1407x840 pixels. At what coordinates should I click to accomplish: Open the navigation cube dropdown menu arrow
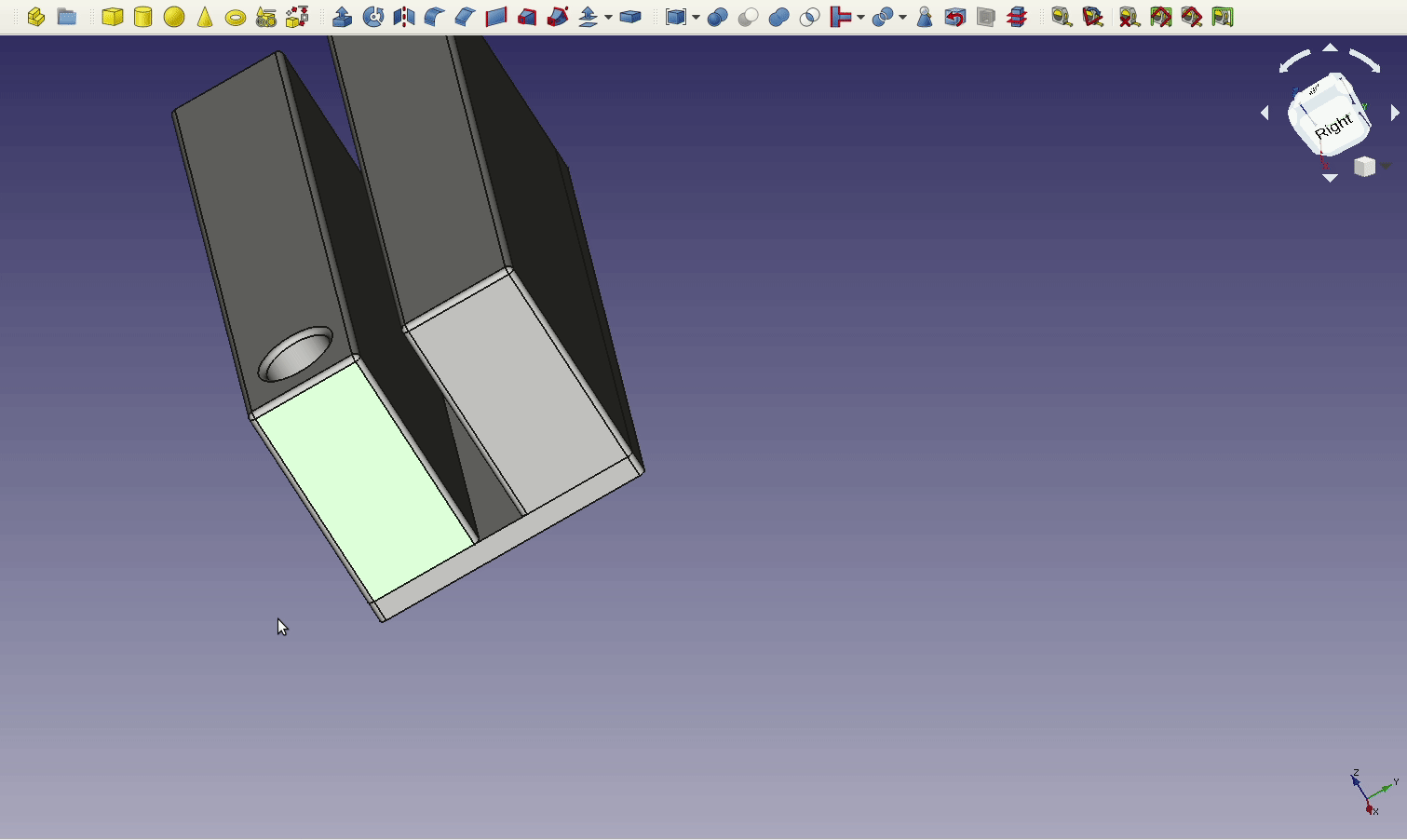pos(1386,166)
